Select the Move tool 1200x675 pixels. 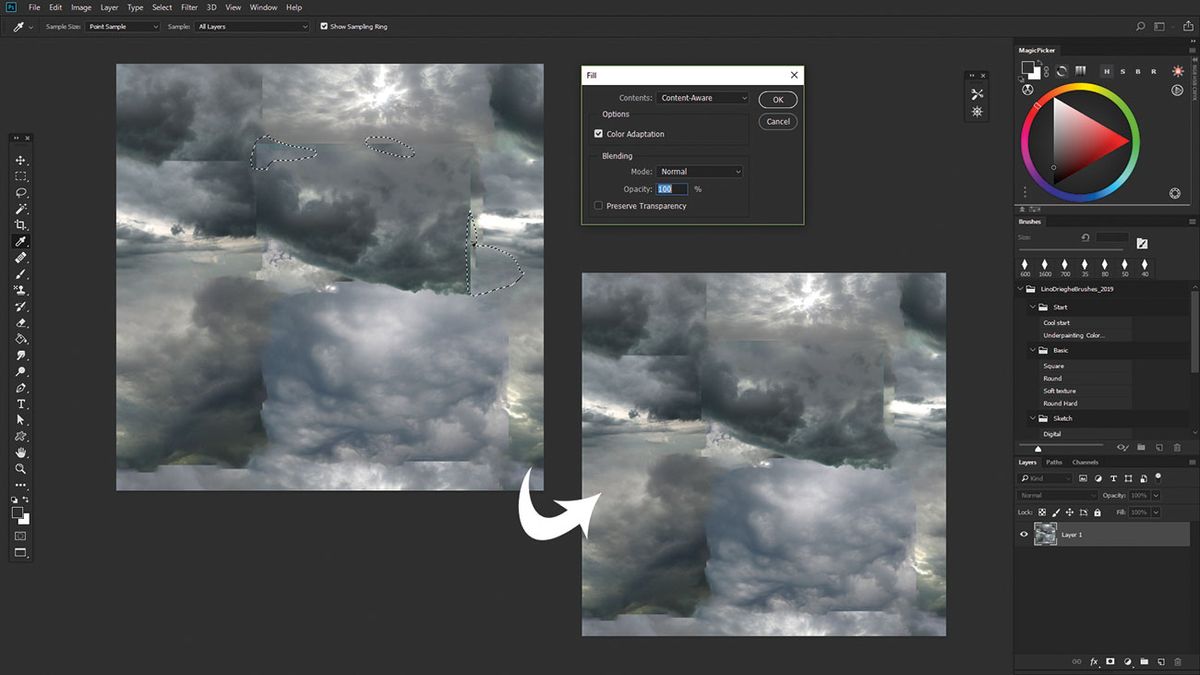[x=21, y=160]
